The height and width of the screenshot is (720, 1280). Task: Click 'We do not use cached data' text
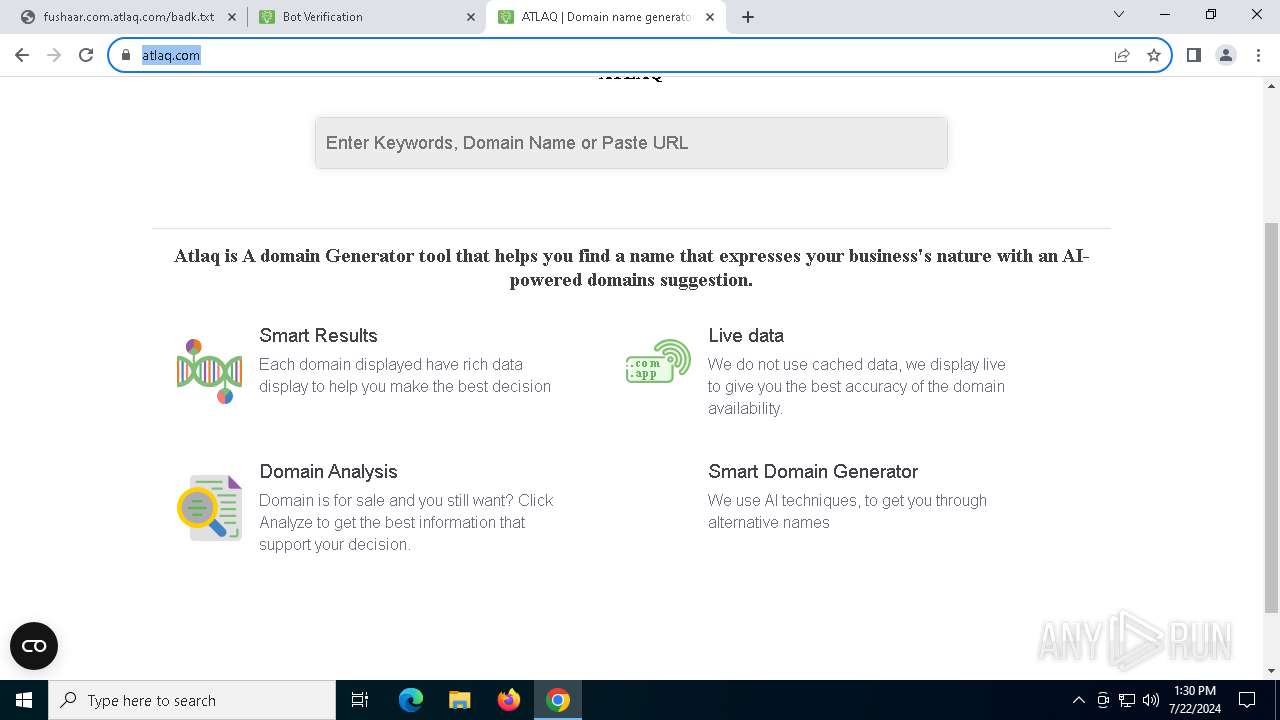[x=857, y=386]
